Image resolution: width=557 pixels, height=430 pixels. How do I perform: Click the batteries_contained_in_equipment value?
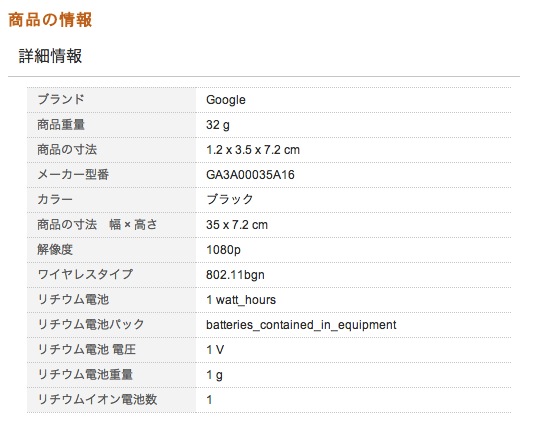pyautogui.click(x=301, y=325)
